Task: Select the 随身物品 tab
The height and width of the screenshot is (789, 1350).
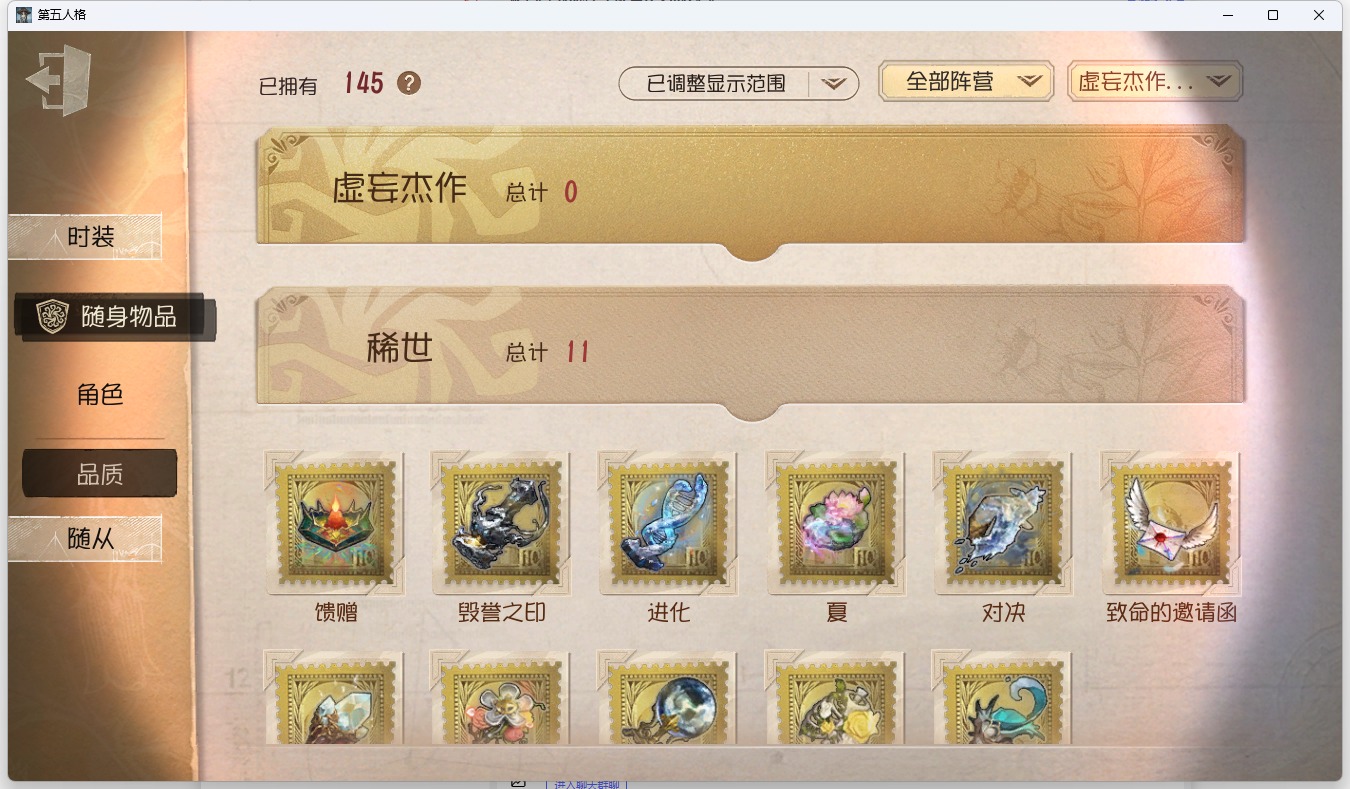Action: click(115, 317)
